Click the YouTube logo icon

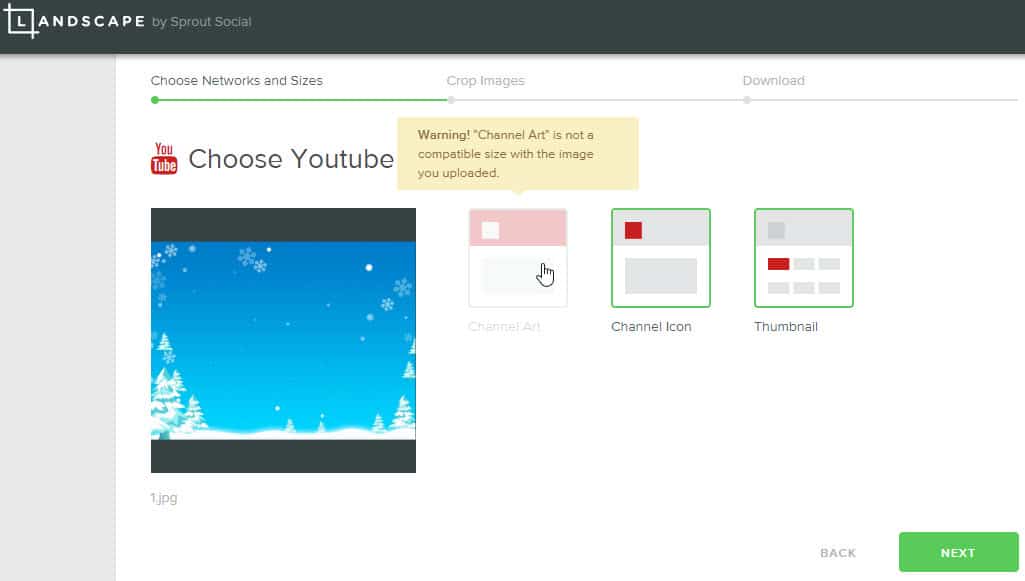click(164, 158)
